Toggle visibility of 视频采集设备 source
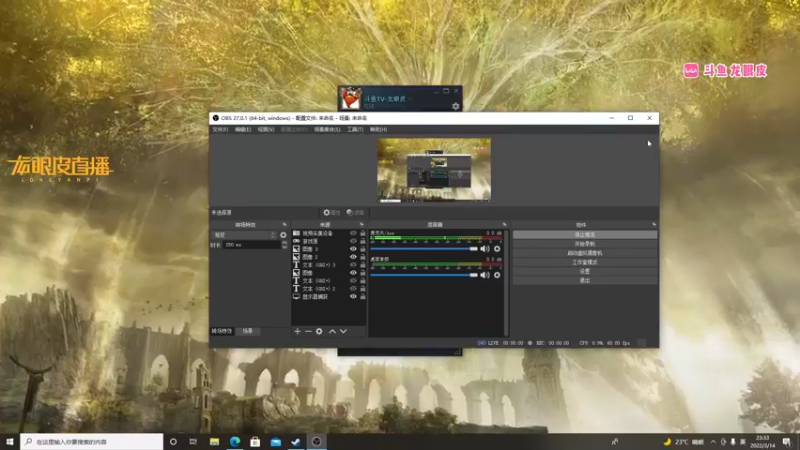 point(353,233)
